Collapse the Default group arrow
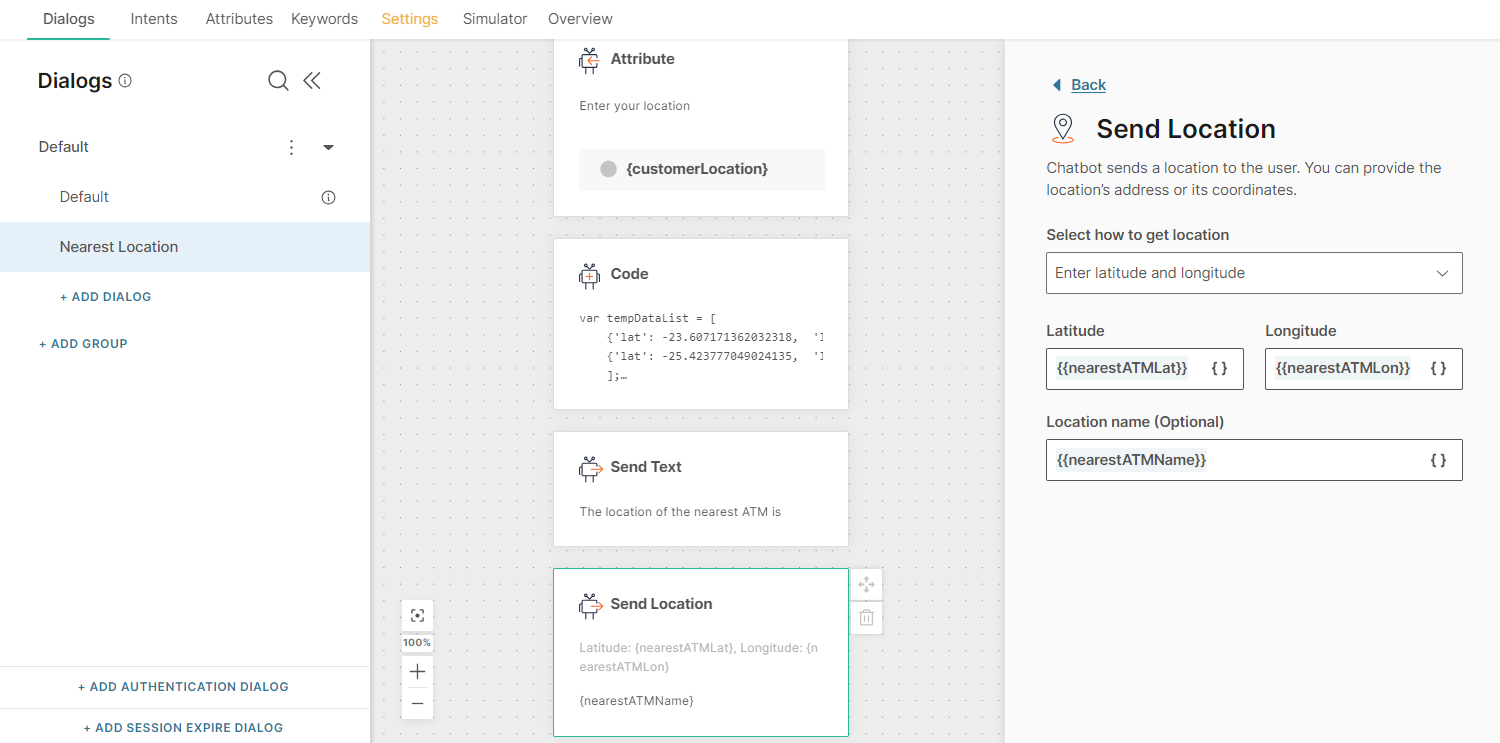The image size is (1500, 743). tap(328, 148)
